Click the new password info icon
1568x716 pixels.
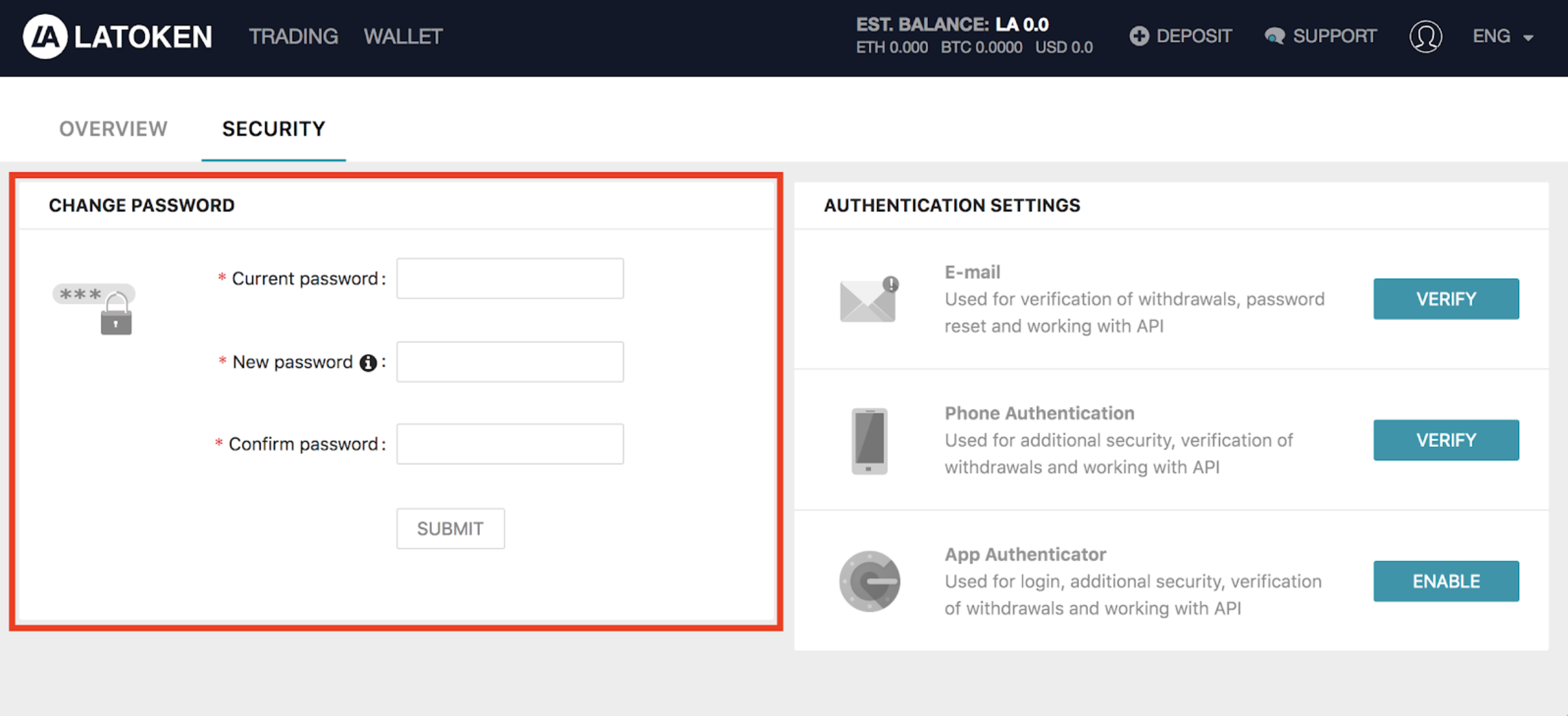[x=368, y=363]
